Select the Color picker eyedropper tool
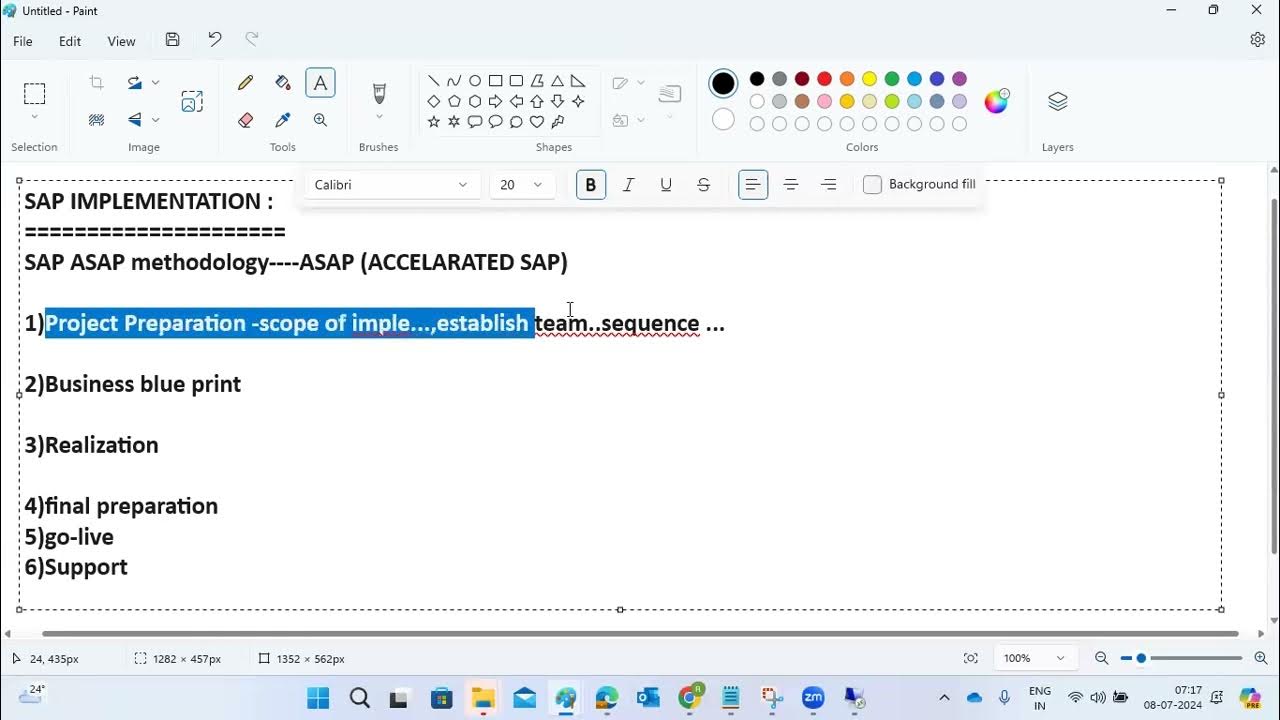The width and height of the screenshot is (1280, 720). point(283,120)
